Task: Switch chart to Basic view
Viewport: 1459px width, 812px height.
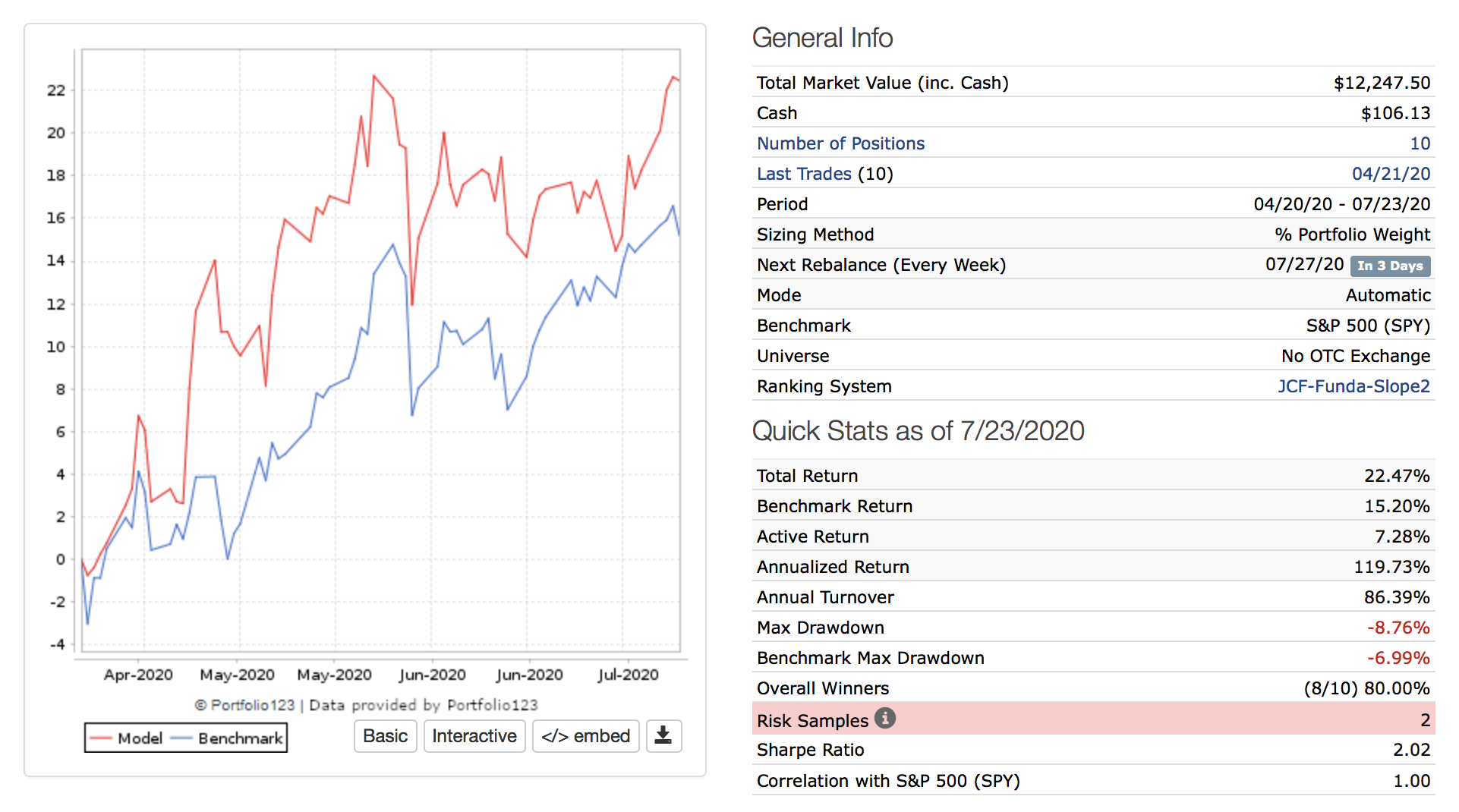Action: point(385,736)
